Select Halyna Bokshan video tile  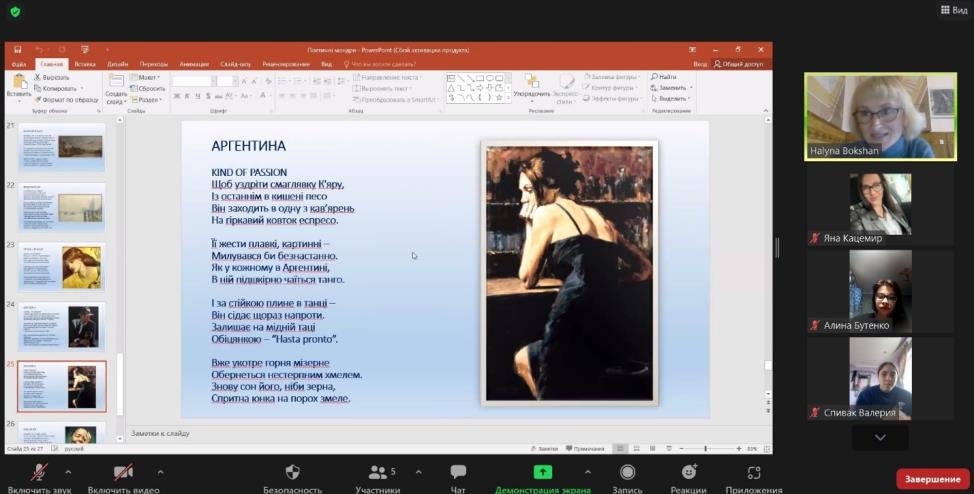pyautogui.click(x=880, y=117)
